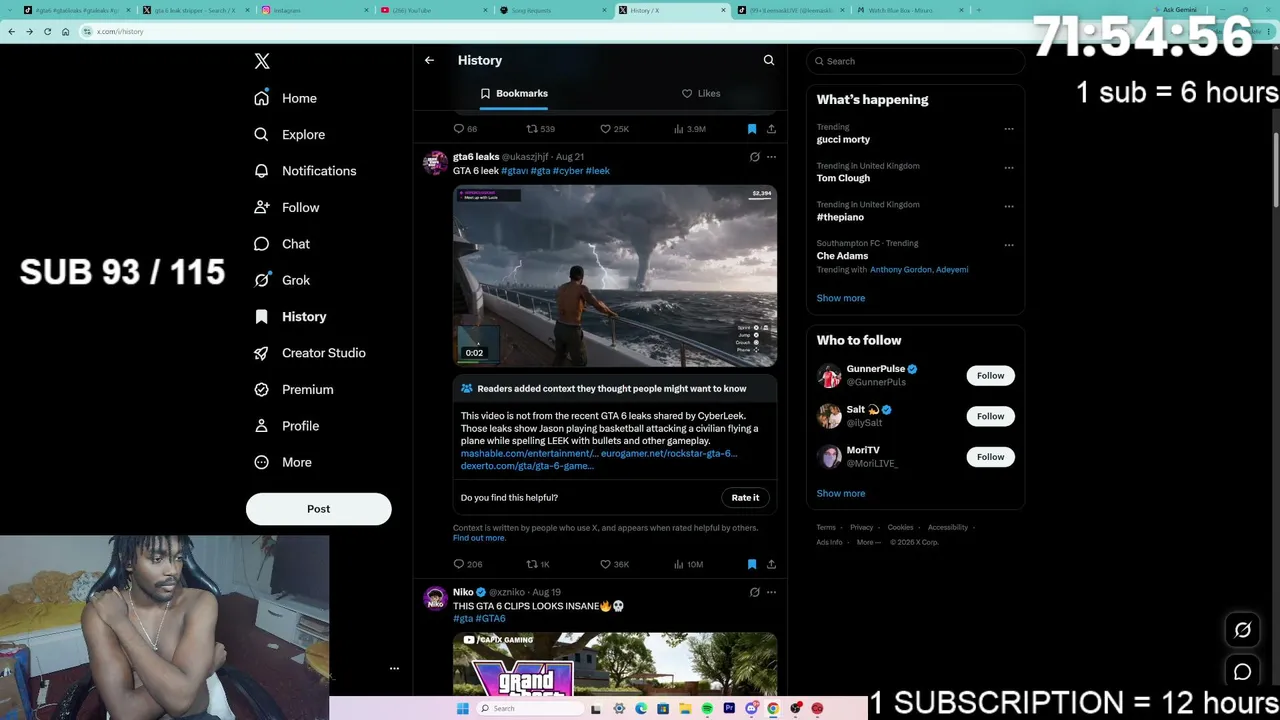Open Creator Studio in the sidebar
The height and width of the screenshot is (720, 1280).
pyautogui.click(x=310, y=353)
